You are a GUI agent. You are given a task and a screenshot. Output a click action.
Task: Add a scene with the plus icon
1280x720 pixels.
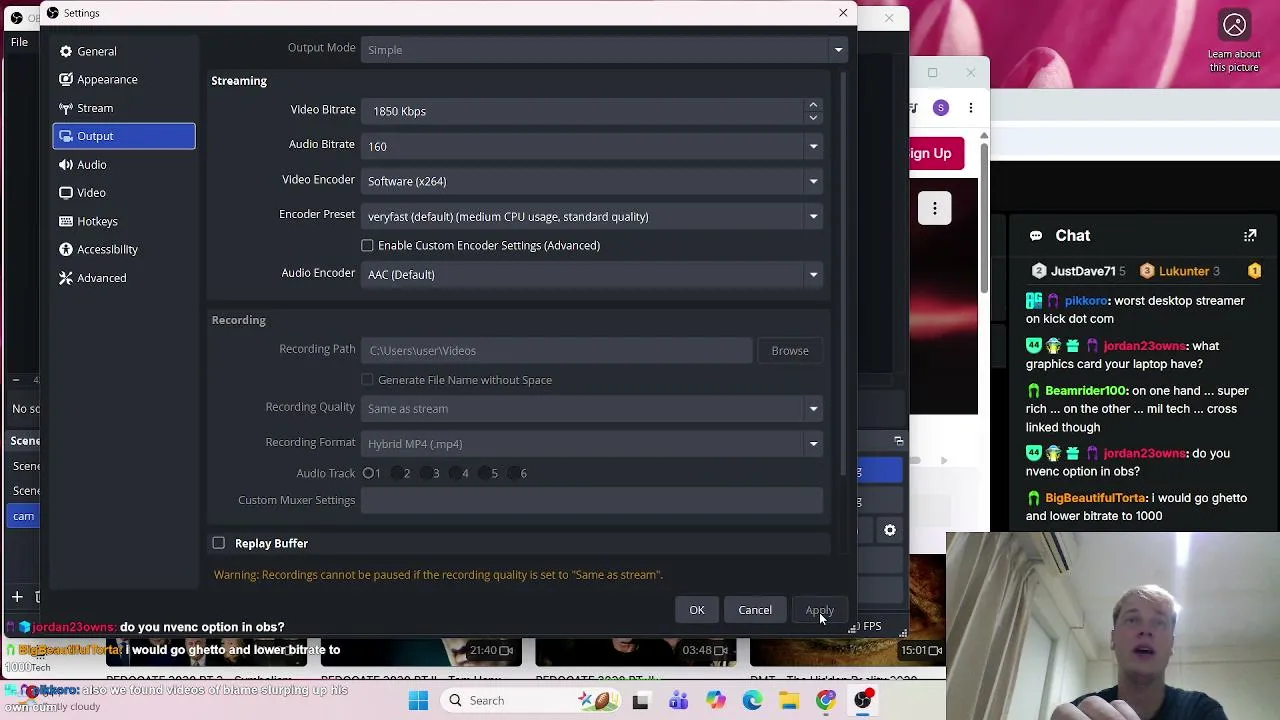(x=17, y=597)
